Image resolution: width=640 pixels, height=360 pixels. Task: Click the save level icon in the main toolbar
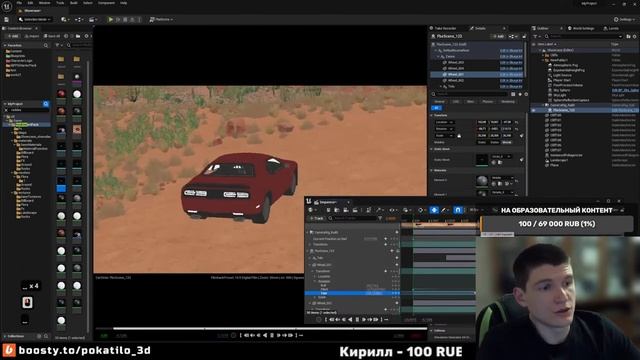click(x=7, y=19)
